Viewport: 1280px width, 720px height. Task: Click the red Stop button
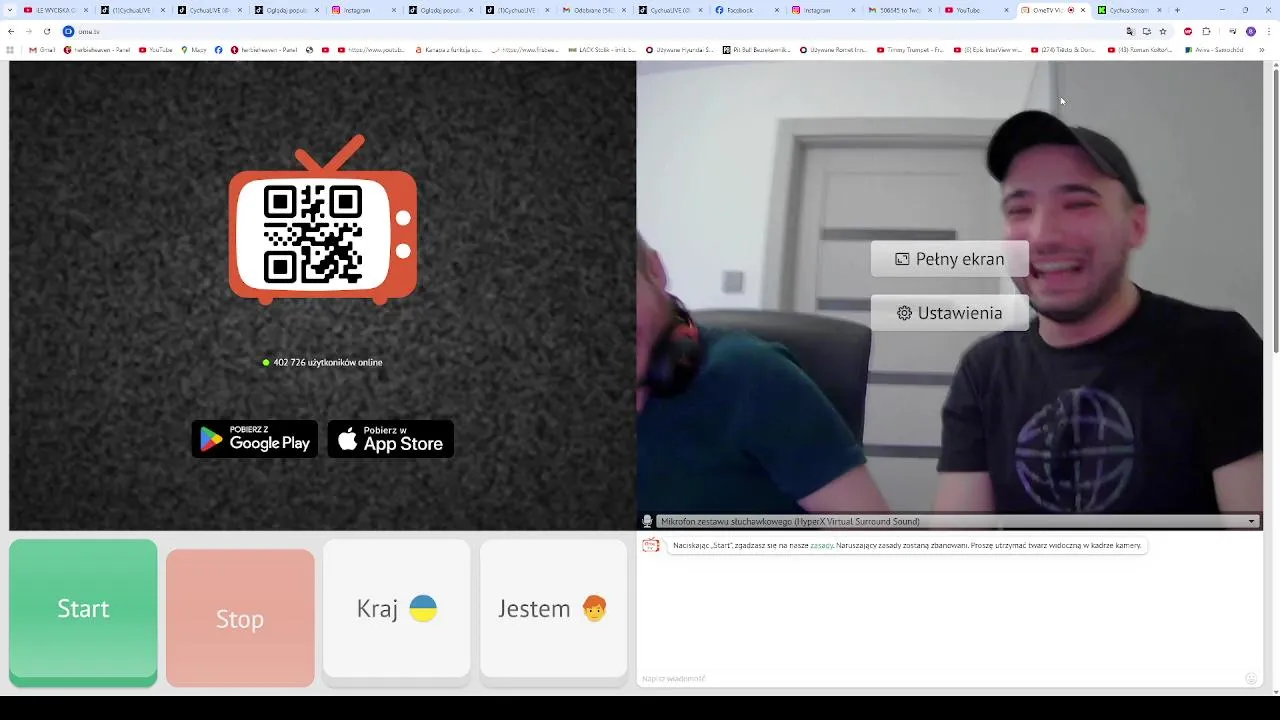240,618
